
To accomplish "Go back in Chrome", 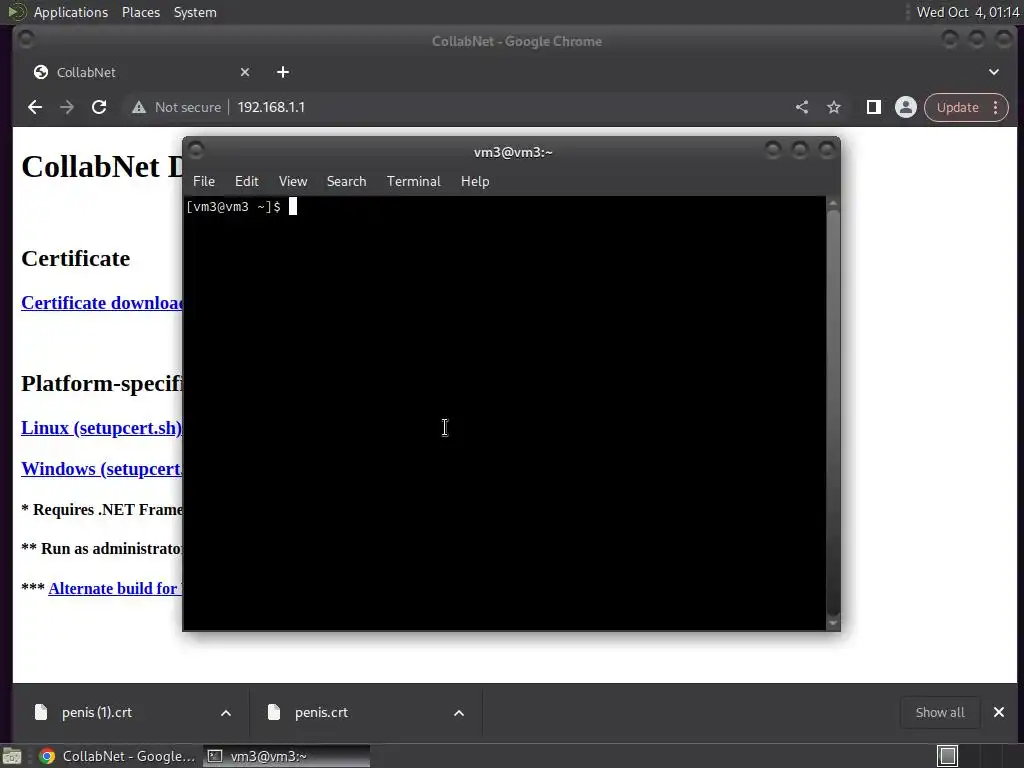I will point(35,107).
